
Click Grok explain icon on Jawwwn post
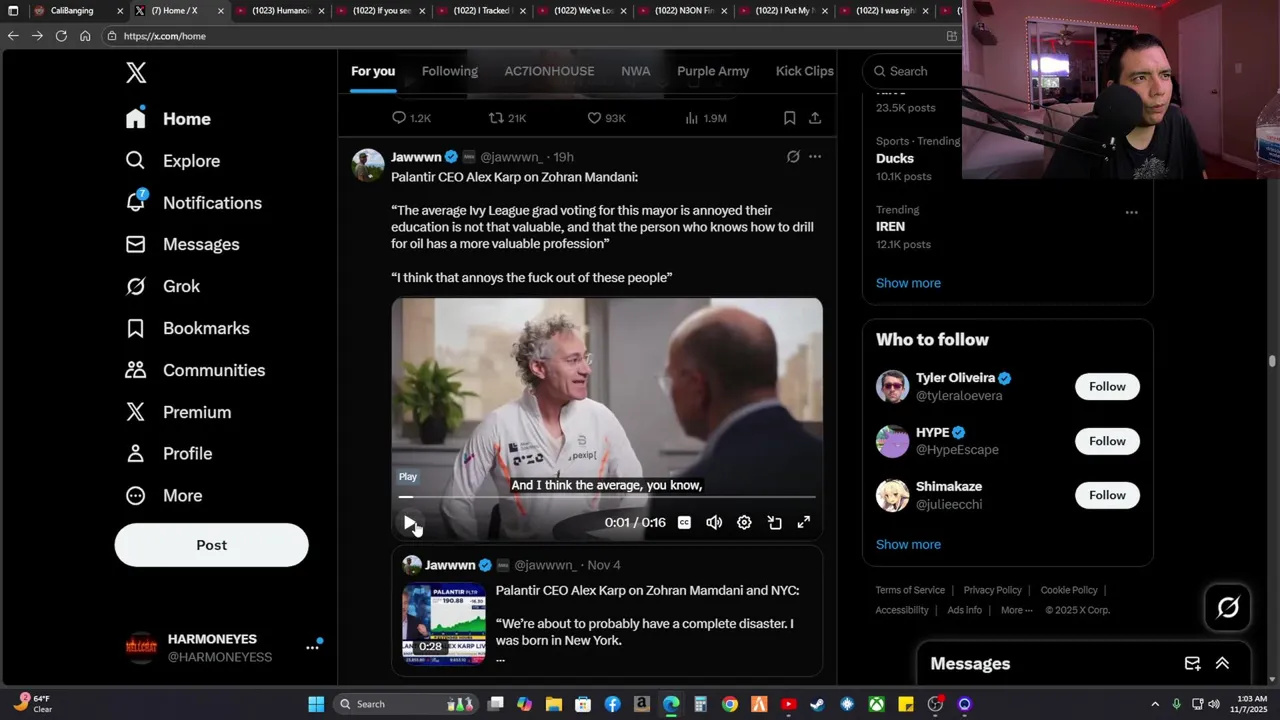pos(793,157)
